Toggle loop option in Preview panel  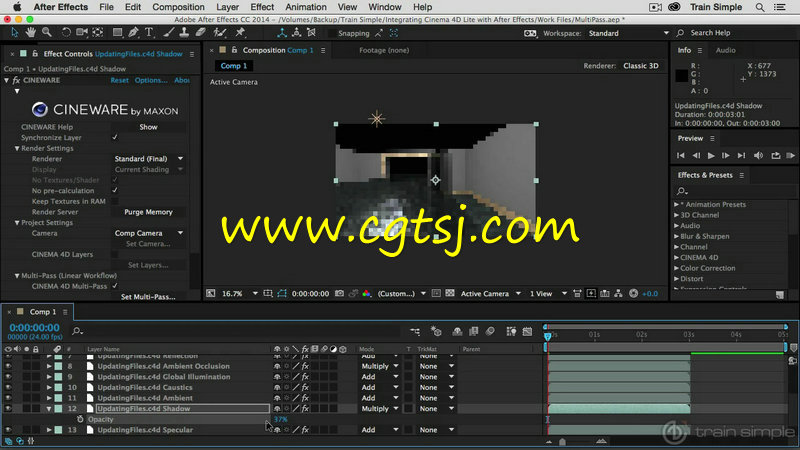tap(776, 156)
